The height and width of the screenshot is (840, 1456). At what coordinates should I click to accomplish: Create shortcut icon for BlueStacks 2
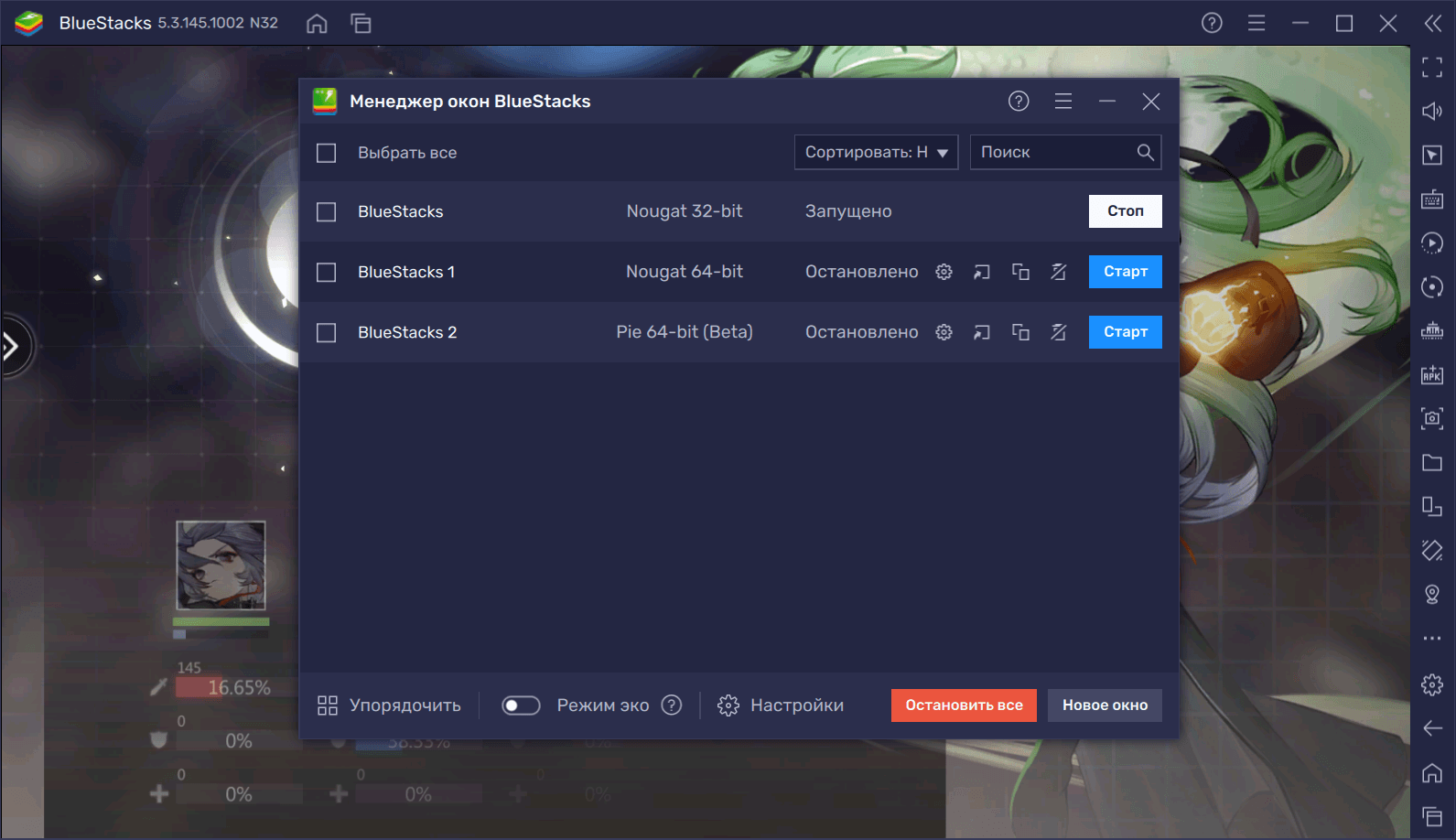pyautogui.click(x=982, y=332)
